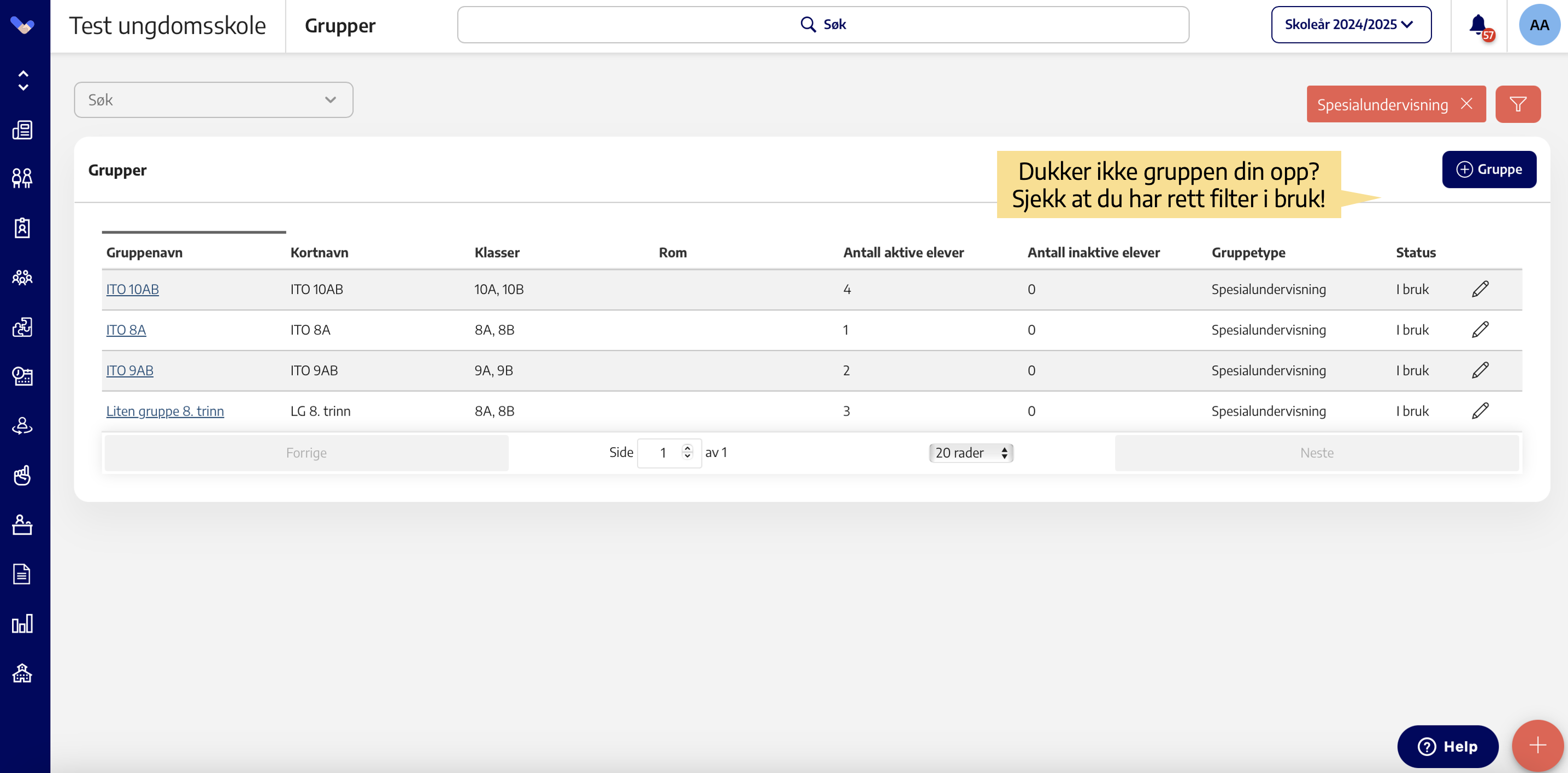Open the person-with-ring sidebar icon

point(22,426)
